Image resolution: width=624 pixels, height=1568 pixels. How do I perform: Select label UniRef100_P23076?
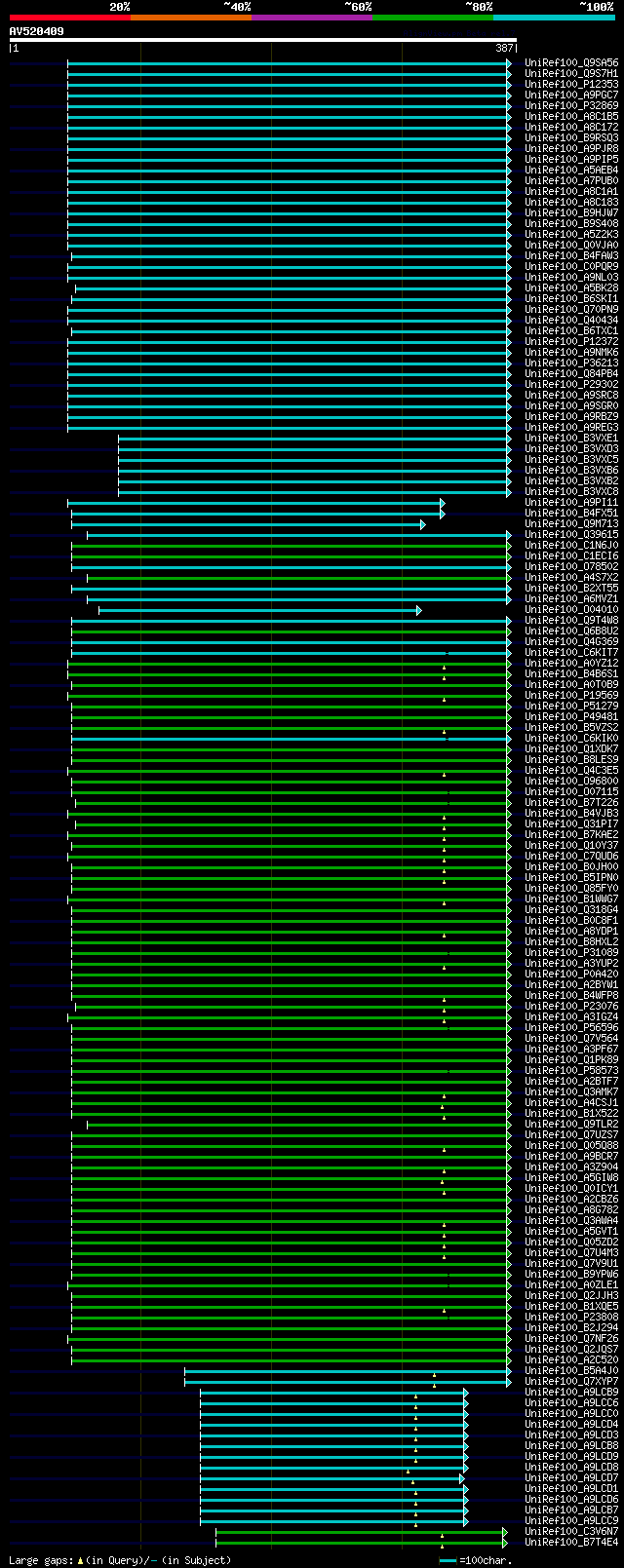(x=571, y=1006)
